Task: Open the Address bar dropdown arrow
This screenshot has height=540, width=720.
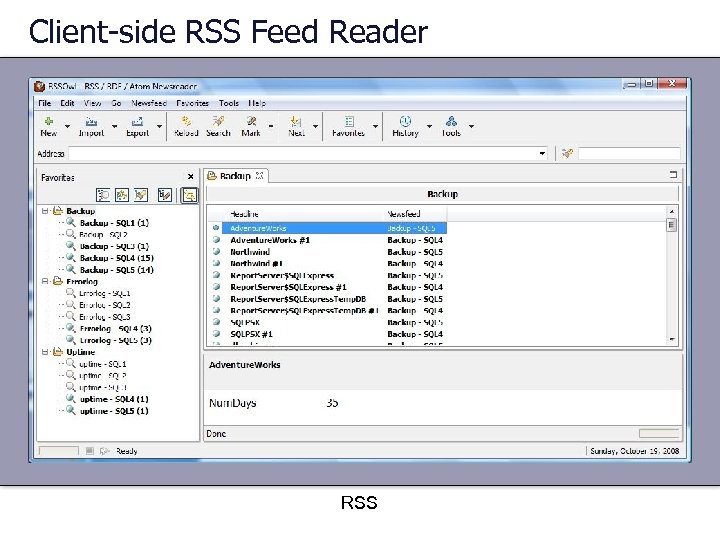Action: pyautogui.click(x=542, y=153)
